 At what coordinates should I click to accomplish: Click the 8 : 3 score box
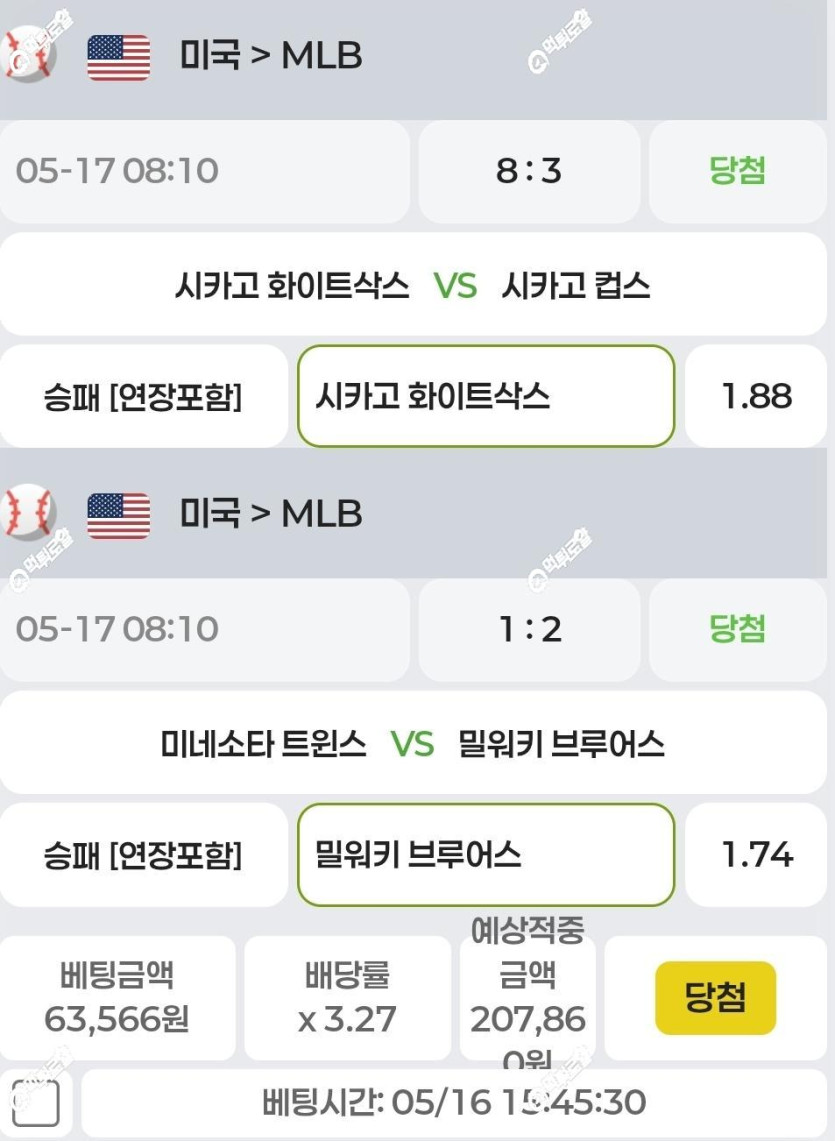click(x=529, y=172)
